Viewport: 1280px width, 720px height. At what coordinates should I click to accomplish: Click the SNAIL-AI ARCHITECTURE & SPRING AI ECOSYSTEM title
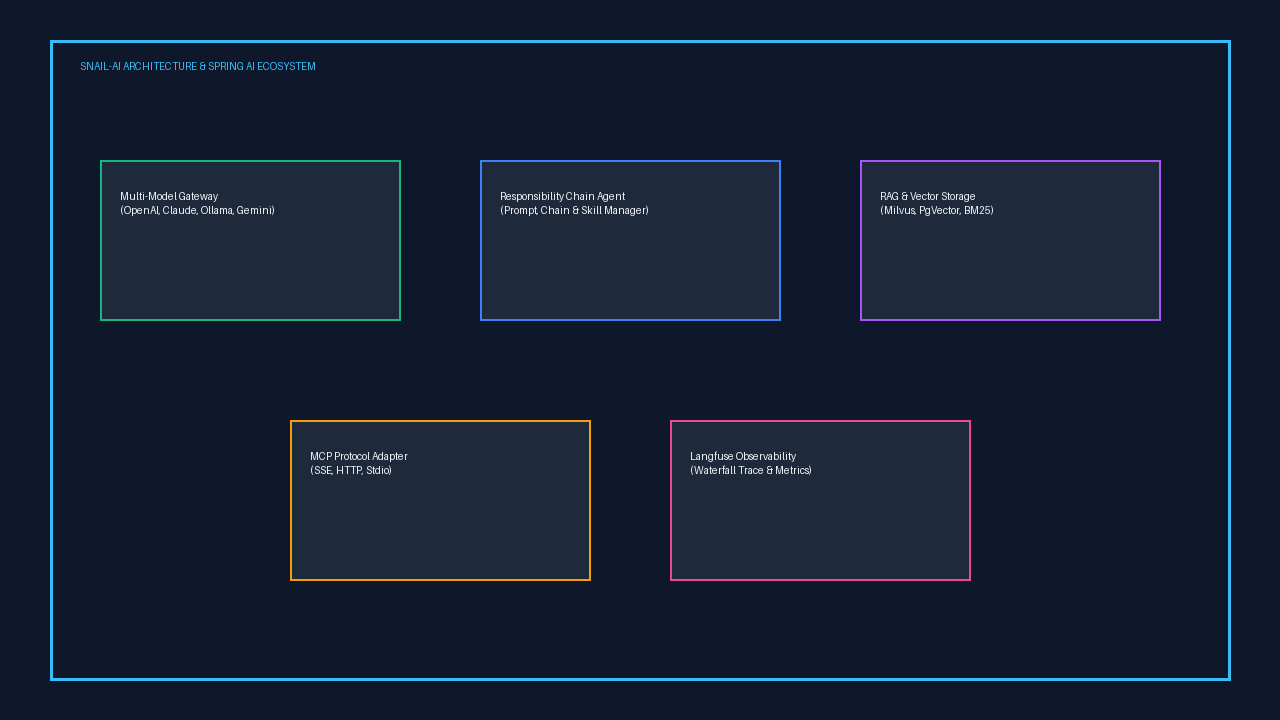tap(198, 67)
